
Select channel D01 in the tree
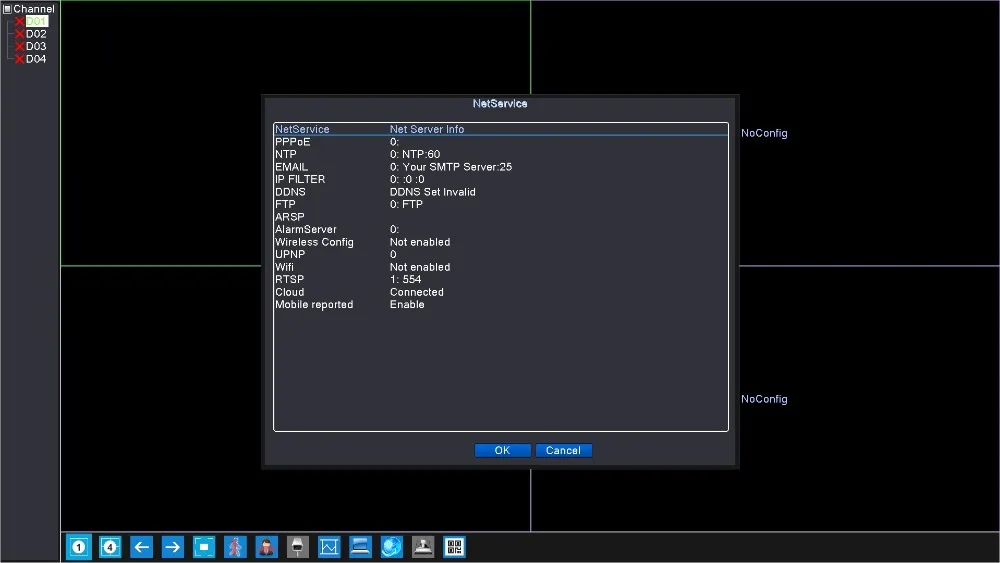coord(36,21)
